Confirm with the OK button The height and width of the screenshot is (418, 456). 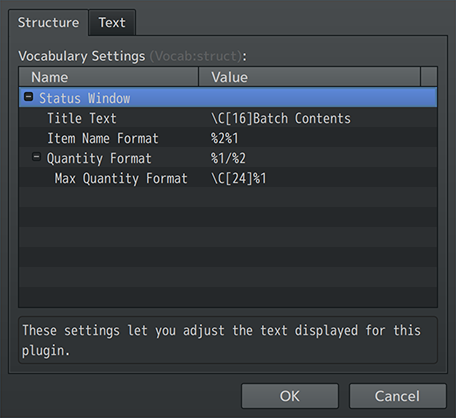point(290,396)
